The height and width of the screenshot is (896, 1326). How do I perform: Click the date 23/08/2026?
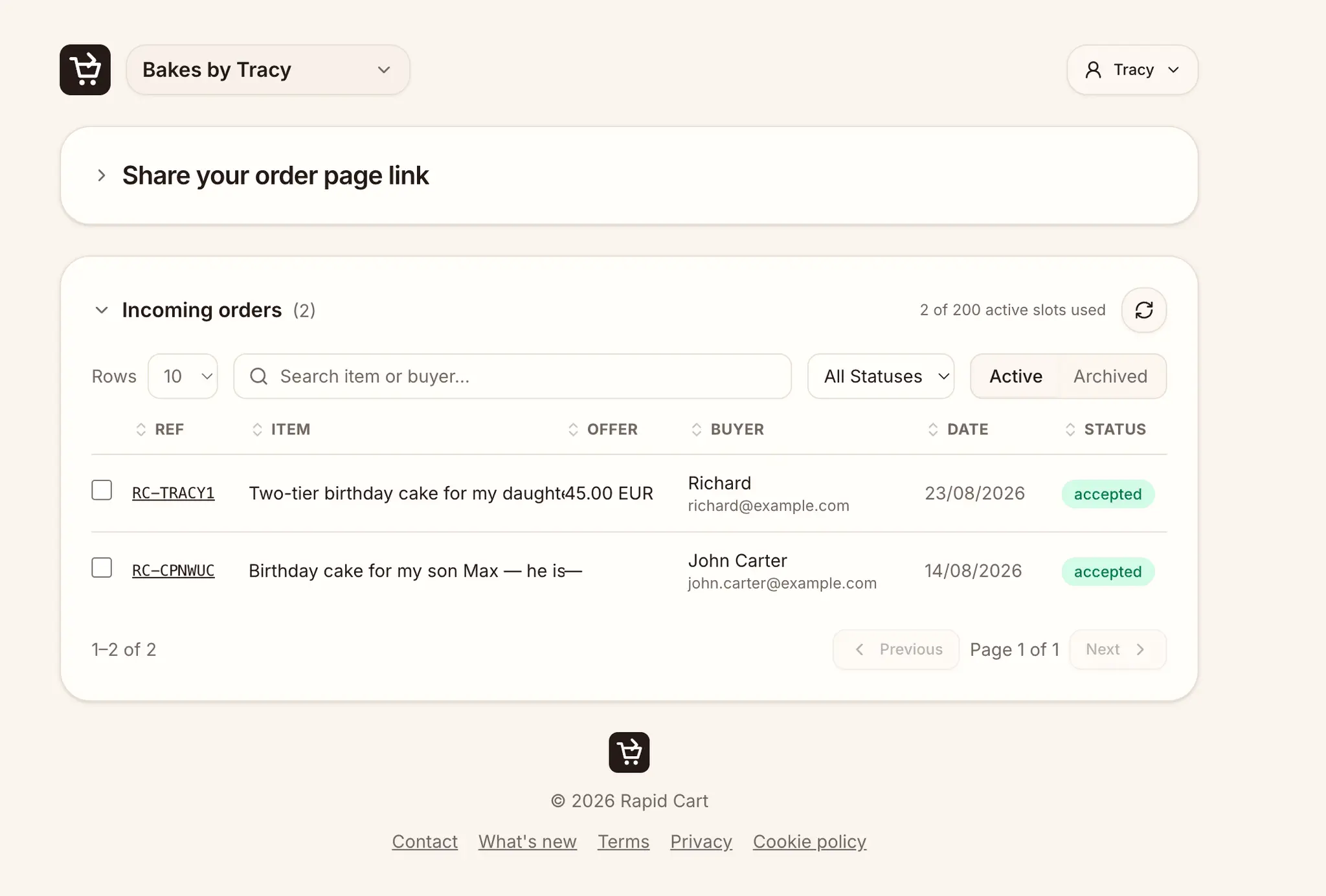point(974,493)
